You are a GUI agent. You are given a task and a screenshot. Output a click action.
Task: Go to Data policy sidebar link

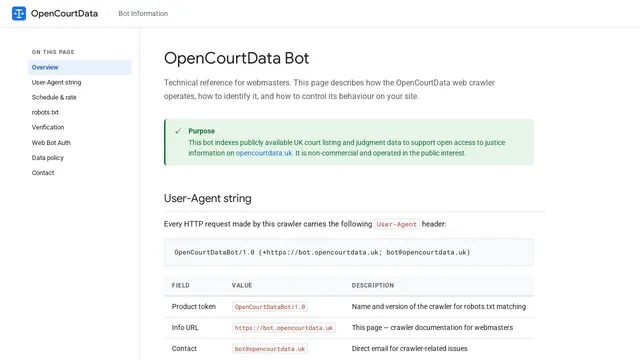point(48,158)
